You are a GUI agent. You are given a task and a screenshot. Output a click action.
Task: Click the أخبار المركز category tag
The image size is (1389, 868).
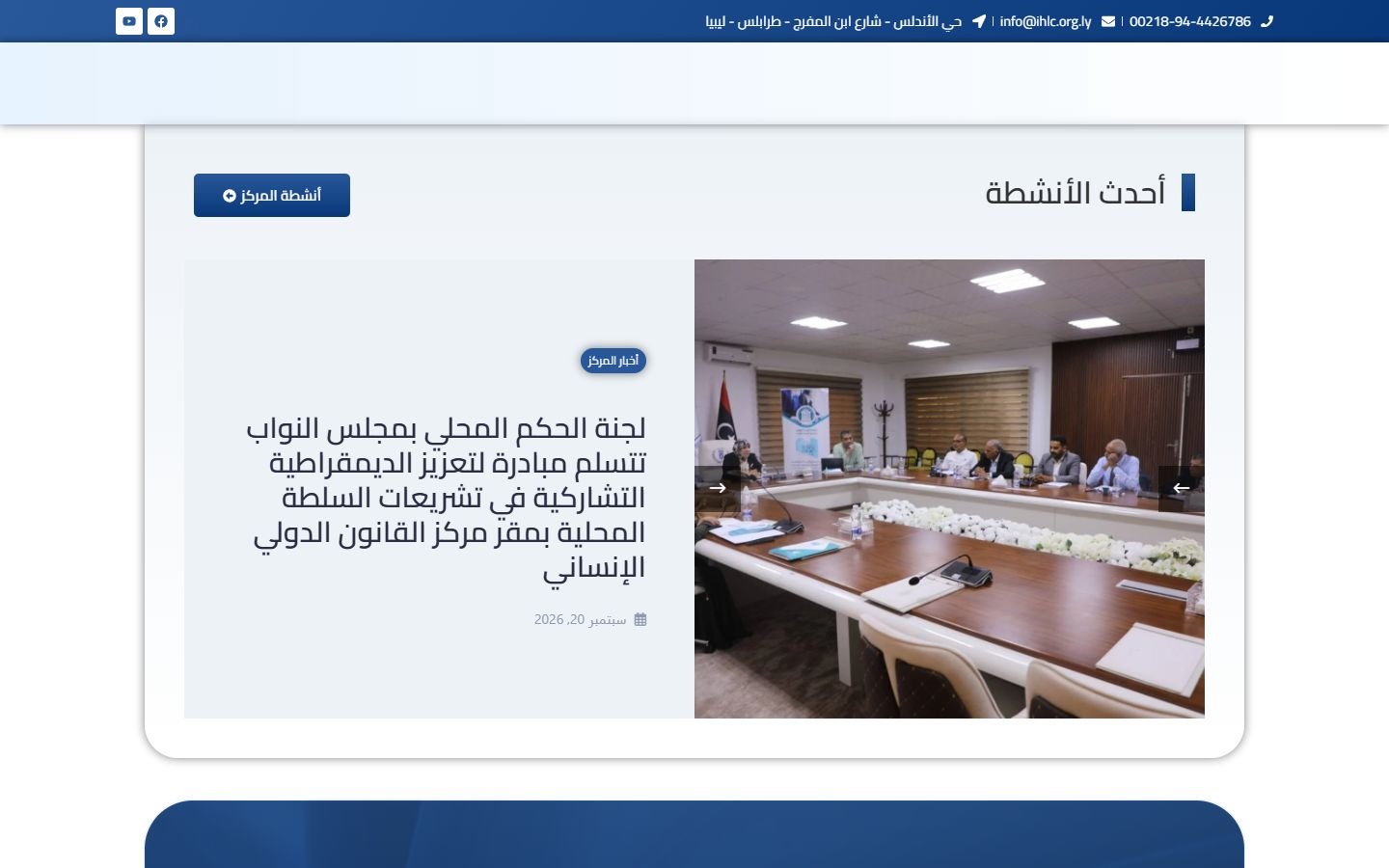613,361
